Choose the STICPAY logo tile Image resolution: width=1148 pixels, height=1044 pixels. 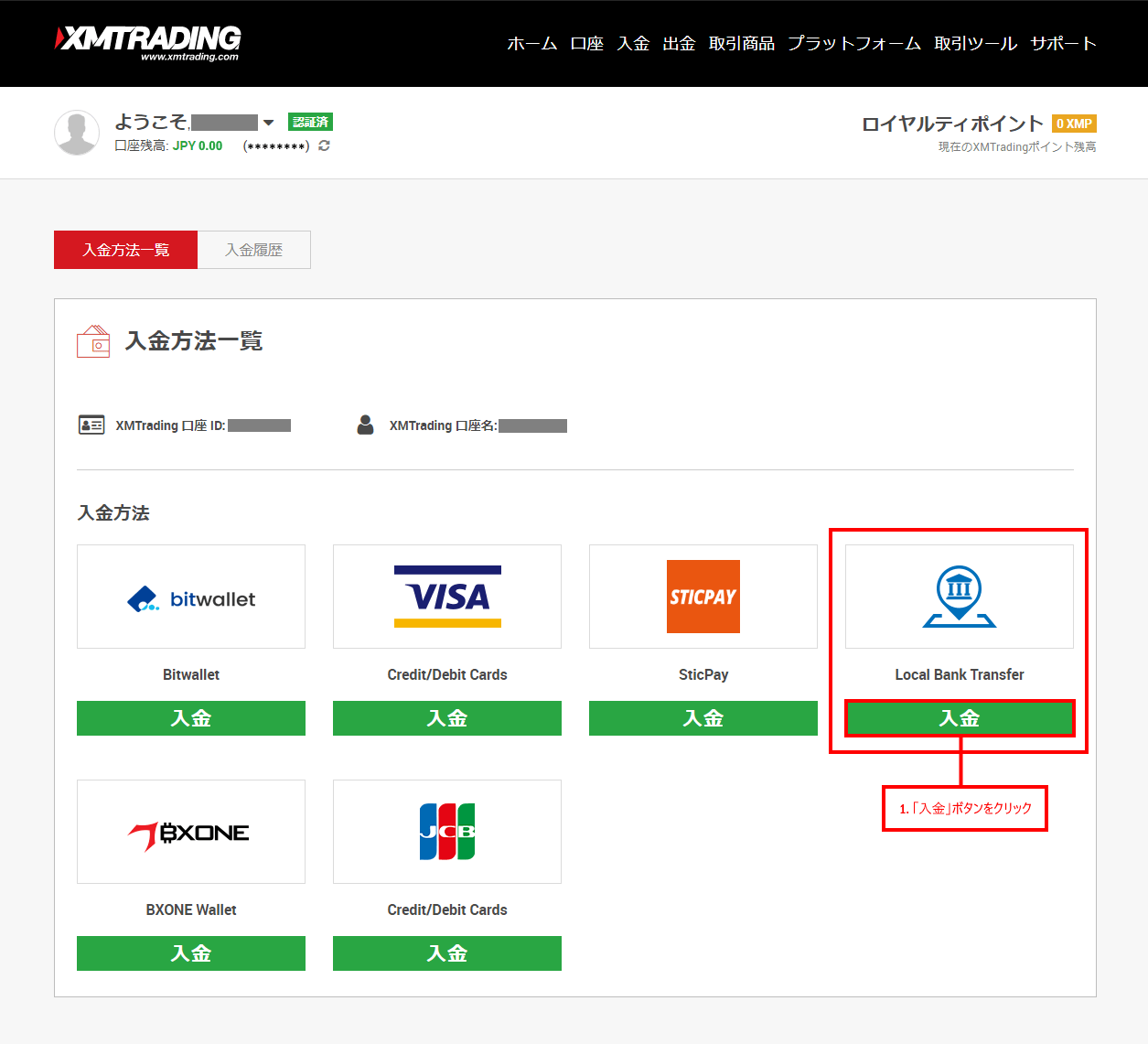(703, 597)
